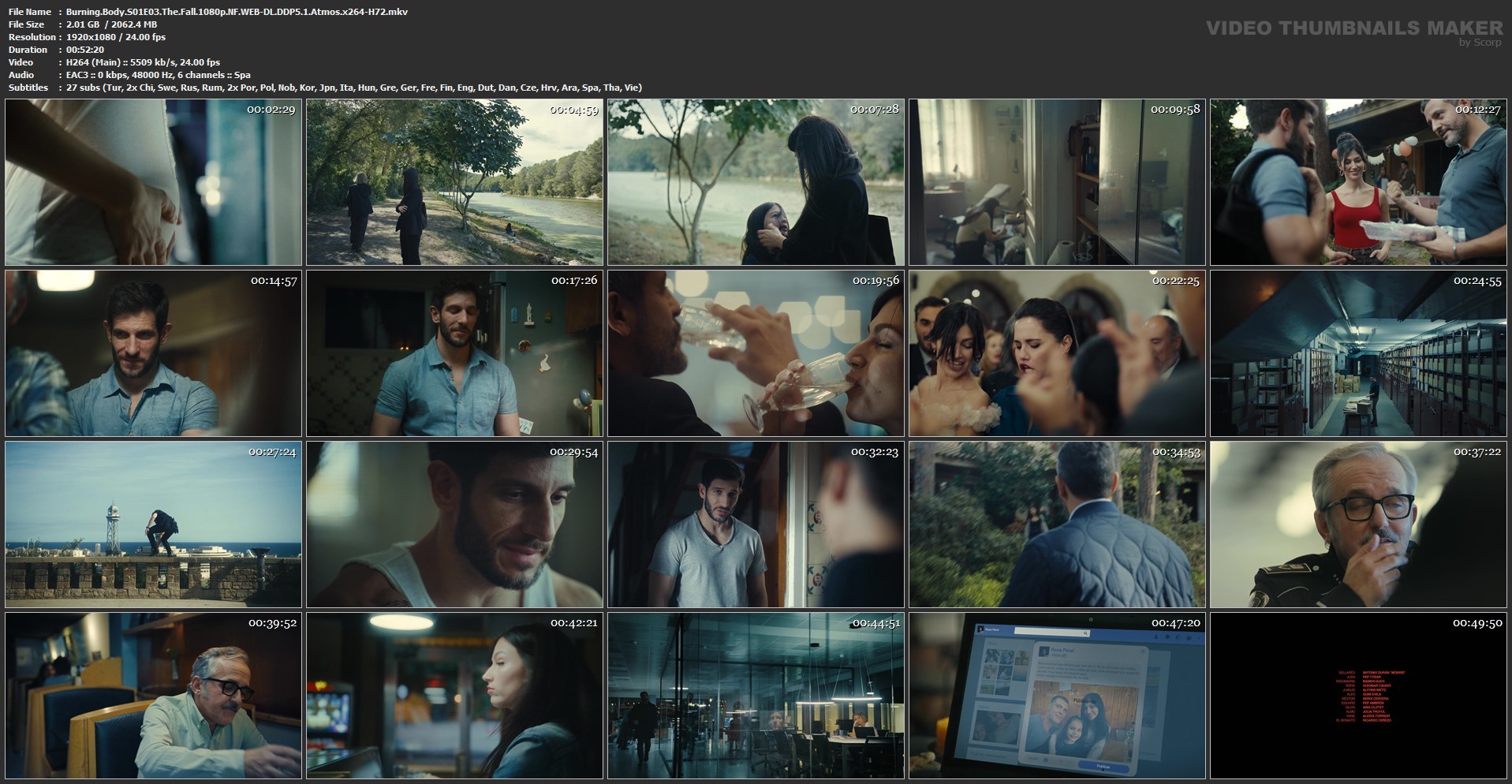Click the 00:49:50 timestamp label
The height and width of the screenshot is (784, 1512).
(1477, 623)
